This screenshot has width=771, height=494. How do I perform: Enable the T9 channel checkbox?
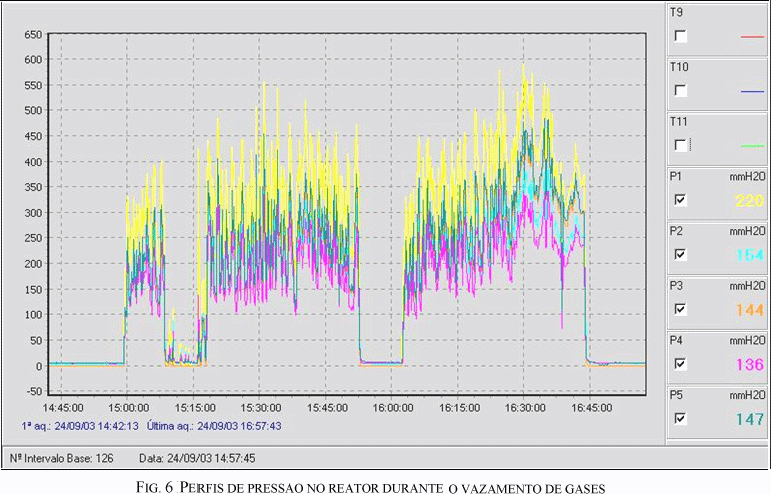click(x=681, y=36)
